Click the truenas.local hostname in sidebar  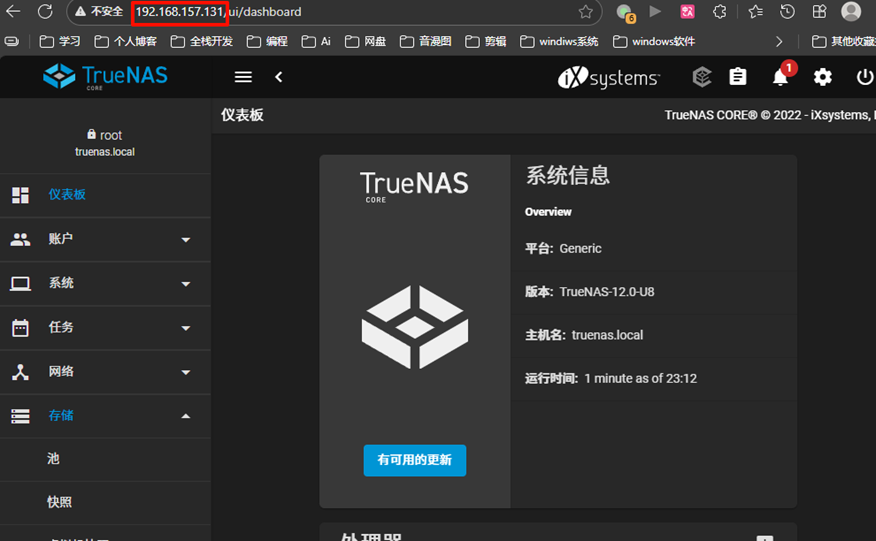[105, 152]
